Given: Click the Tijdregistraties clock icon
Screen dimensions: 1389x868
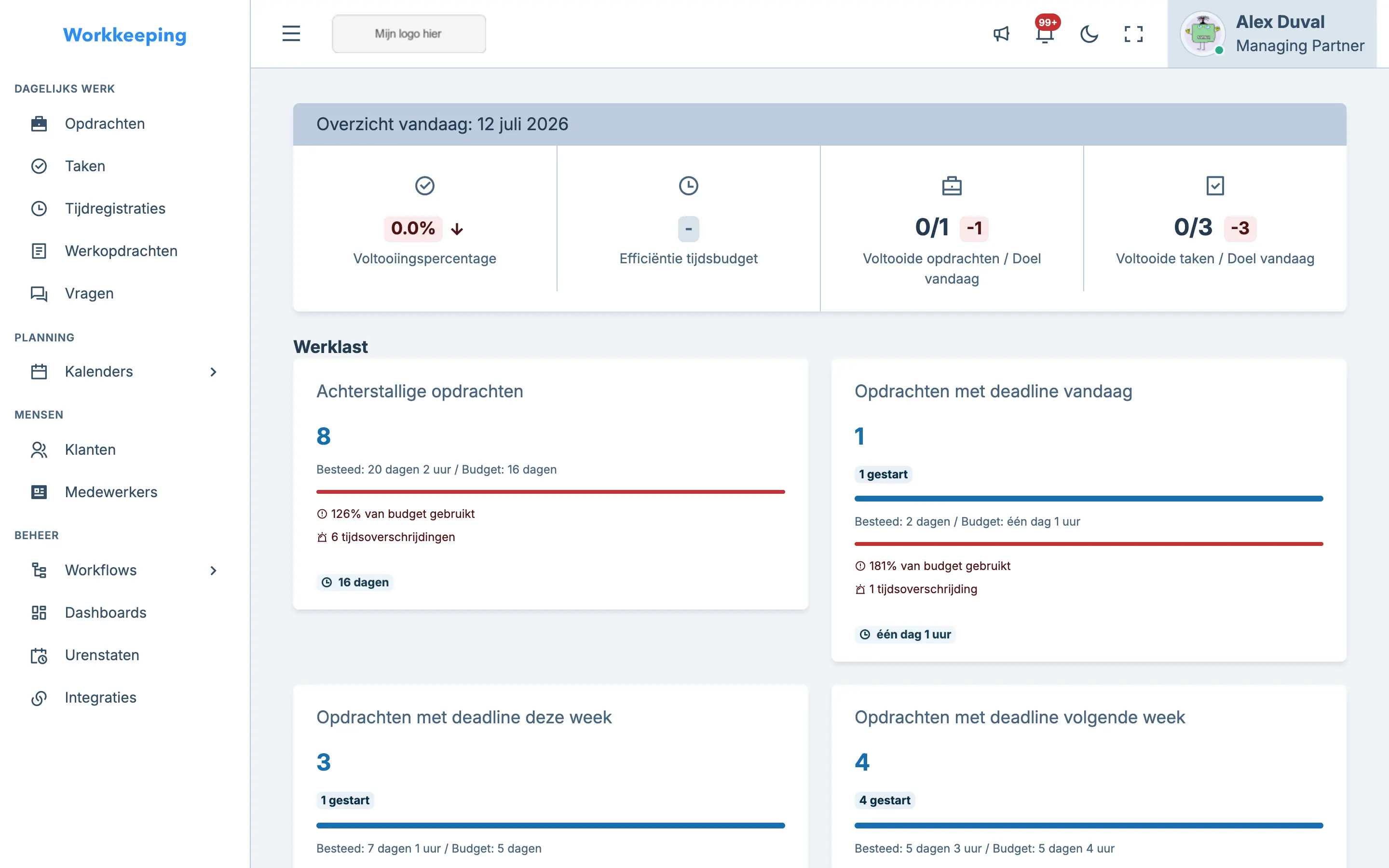Looking at the screenshot, I should pyautogui.click(x=39, y=208).
